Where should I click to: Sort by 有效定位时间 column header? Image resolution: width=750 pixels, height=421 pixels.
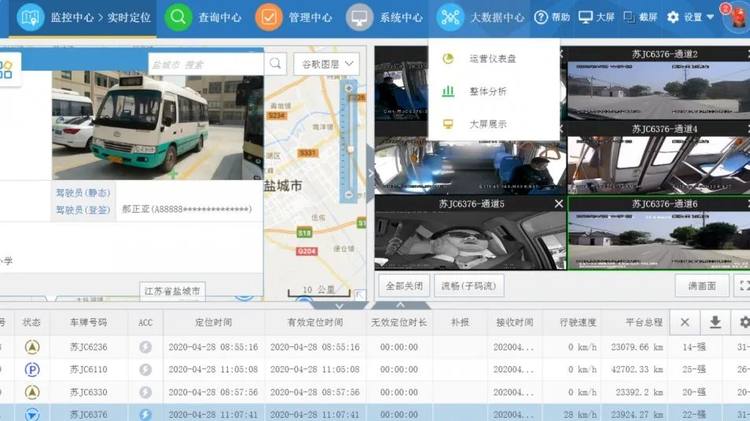[x=315, y=322]
